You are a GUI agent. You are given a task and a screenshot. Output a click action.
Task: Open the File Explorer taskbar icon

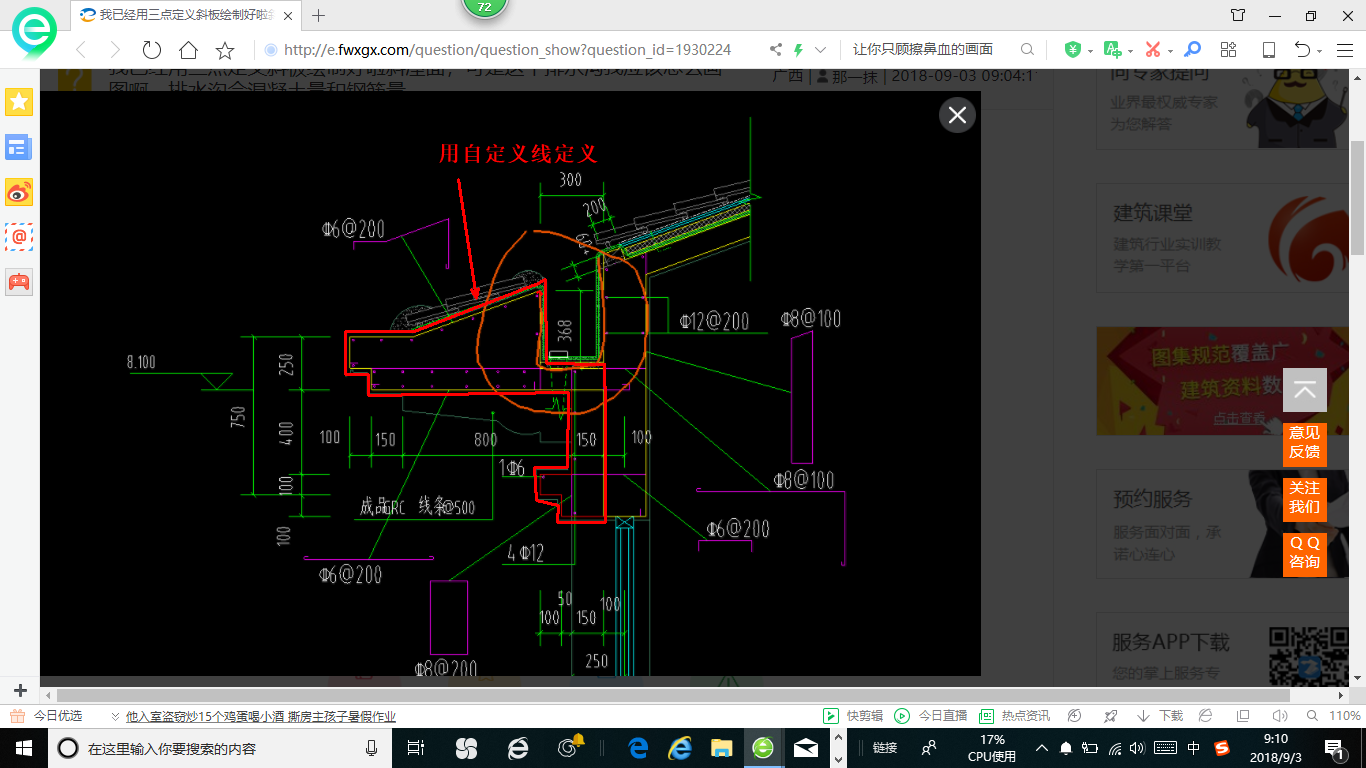point(721,748)
